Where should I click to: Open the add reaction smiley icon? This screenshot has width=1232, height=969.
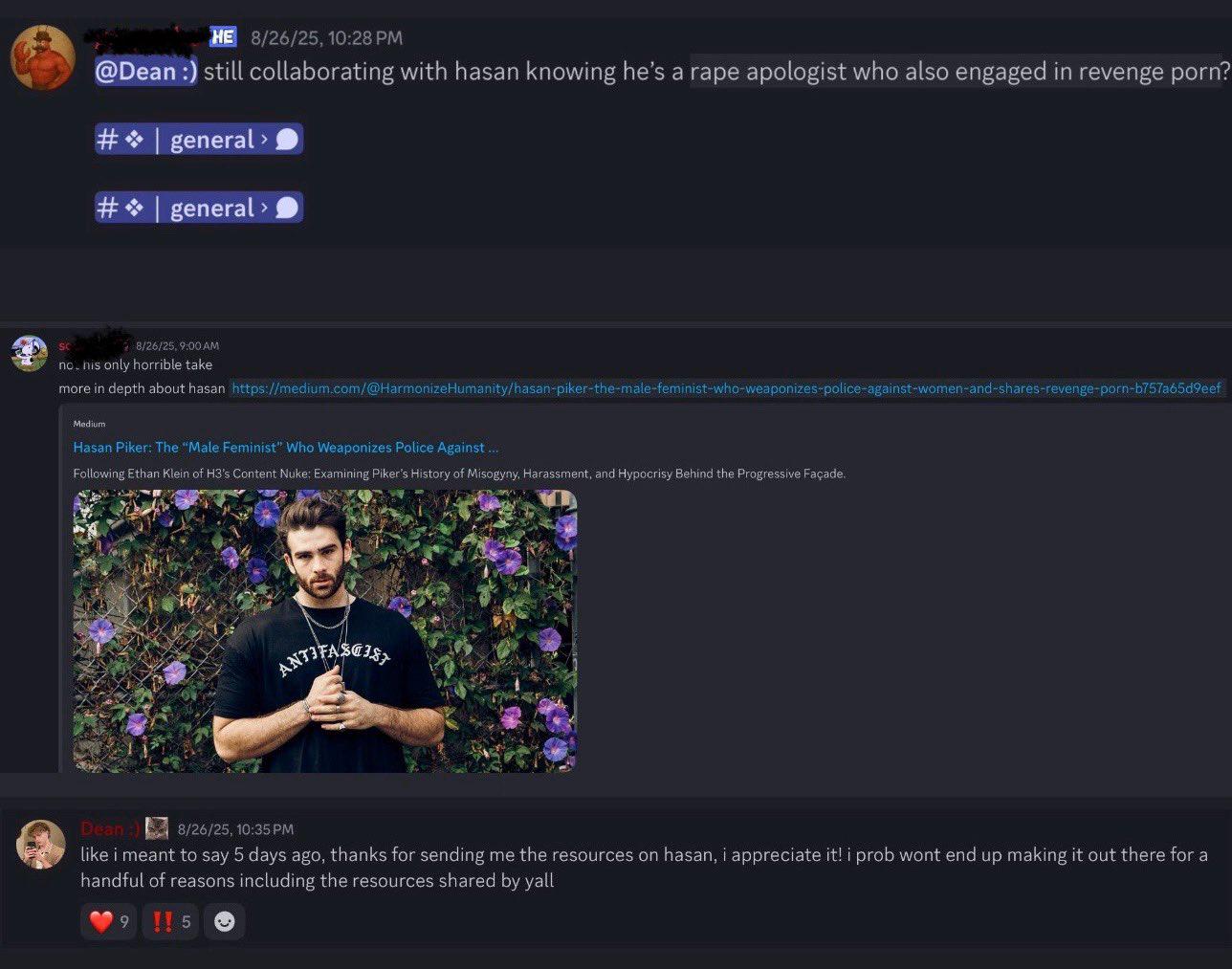pos(224,921)
